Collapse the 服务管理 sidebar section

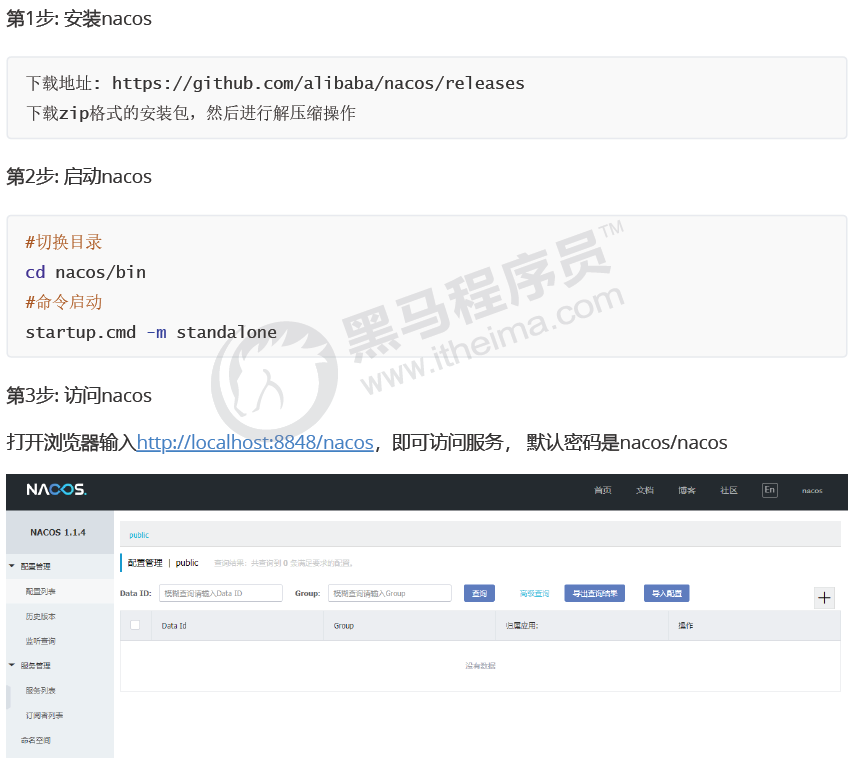[x=11, y=665]
